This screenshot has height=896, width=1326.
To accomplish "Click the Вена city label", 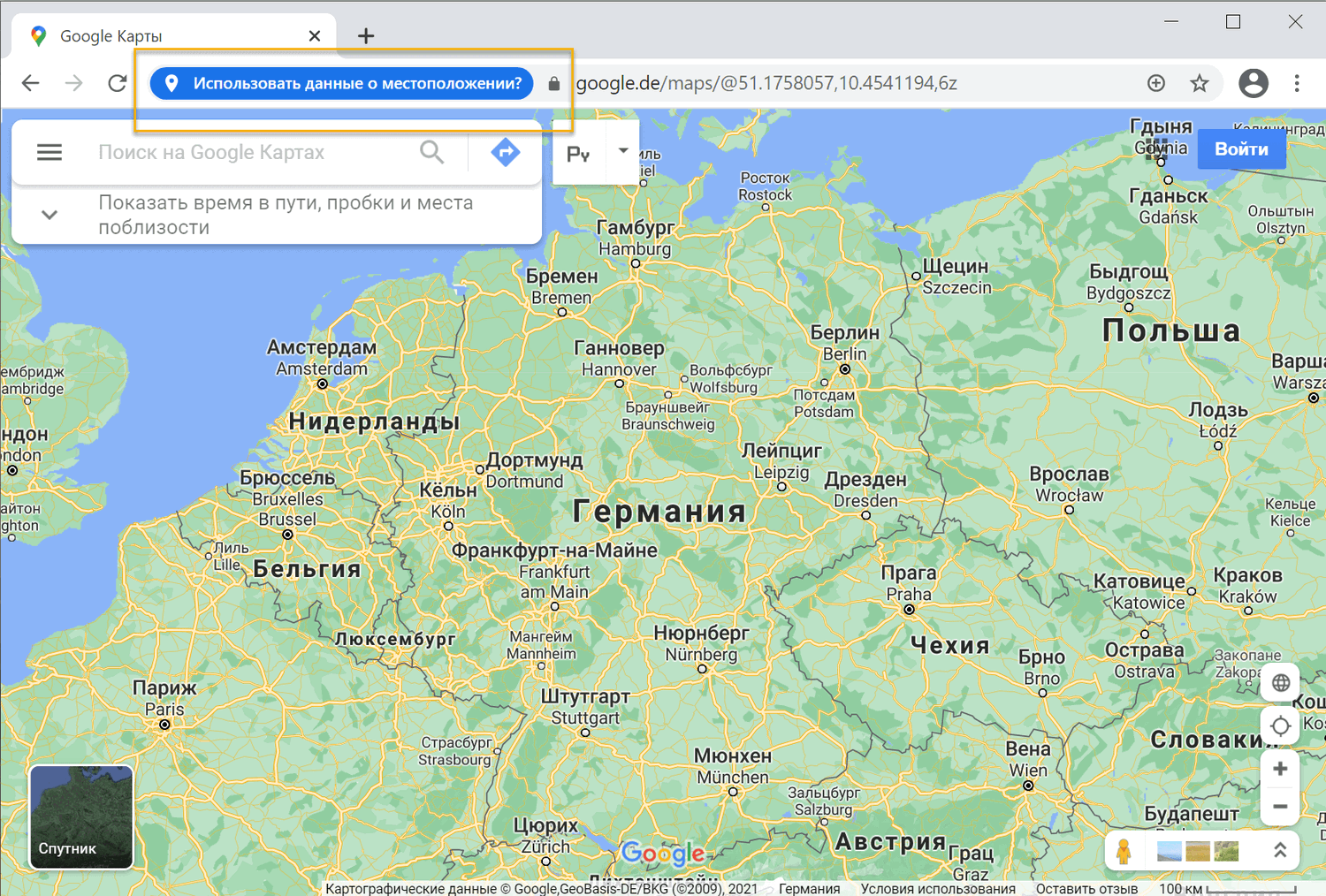I will coord(1028,749).
